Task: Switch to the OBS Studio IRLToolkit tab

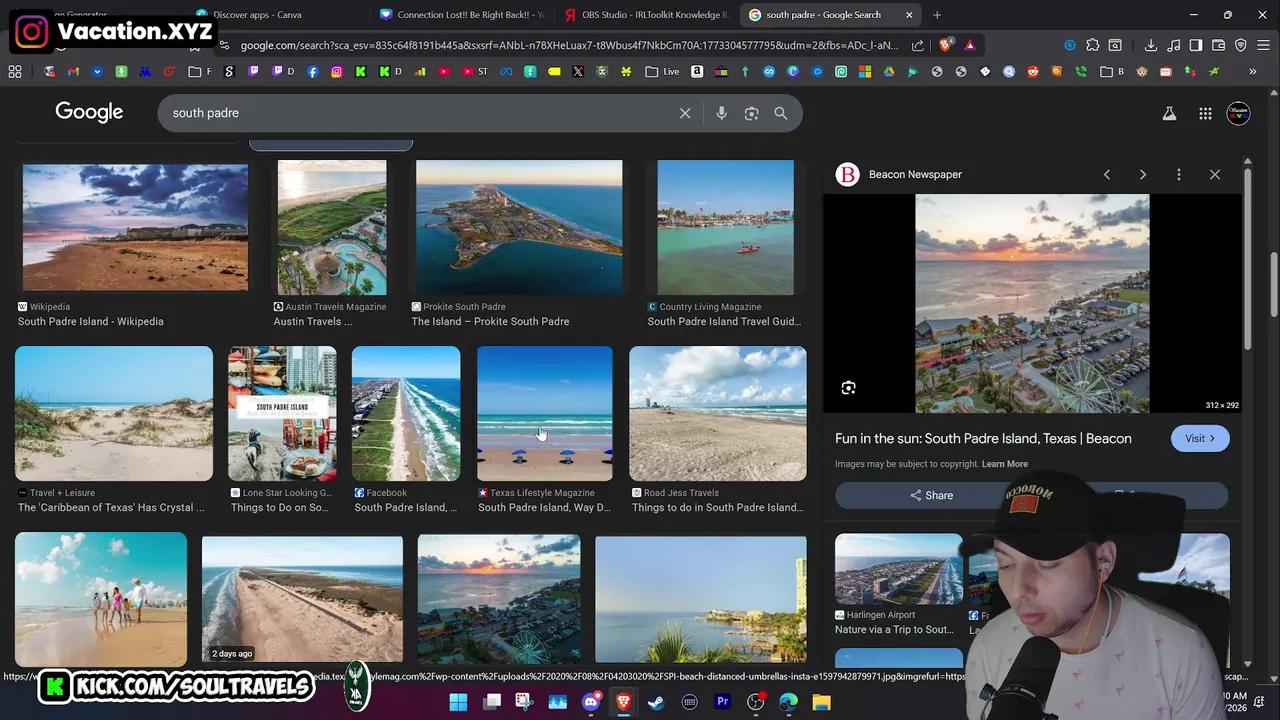Action: tap(648, 15)
